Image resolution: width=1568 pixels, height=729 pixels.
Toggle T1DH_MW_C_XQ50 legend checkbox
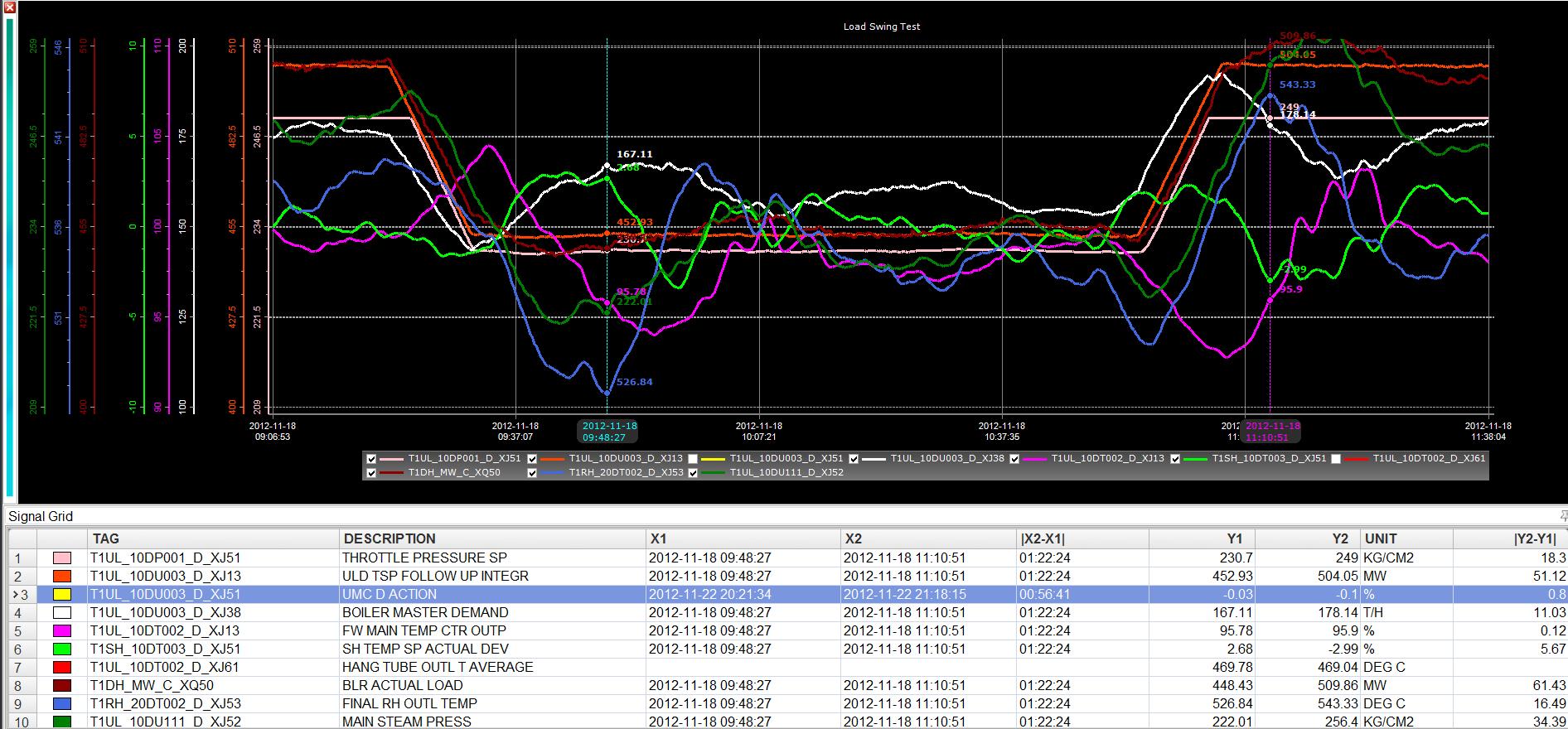click(x=371, y=473)
